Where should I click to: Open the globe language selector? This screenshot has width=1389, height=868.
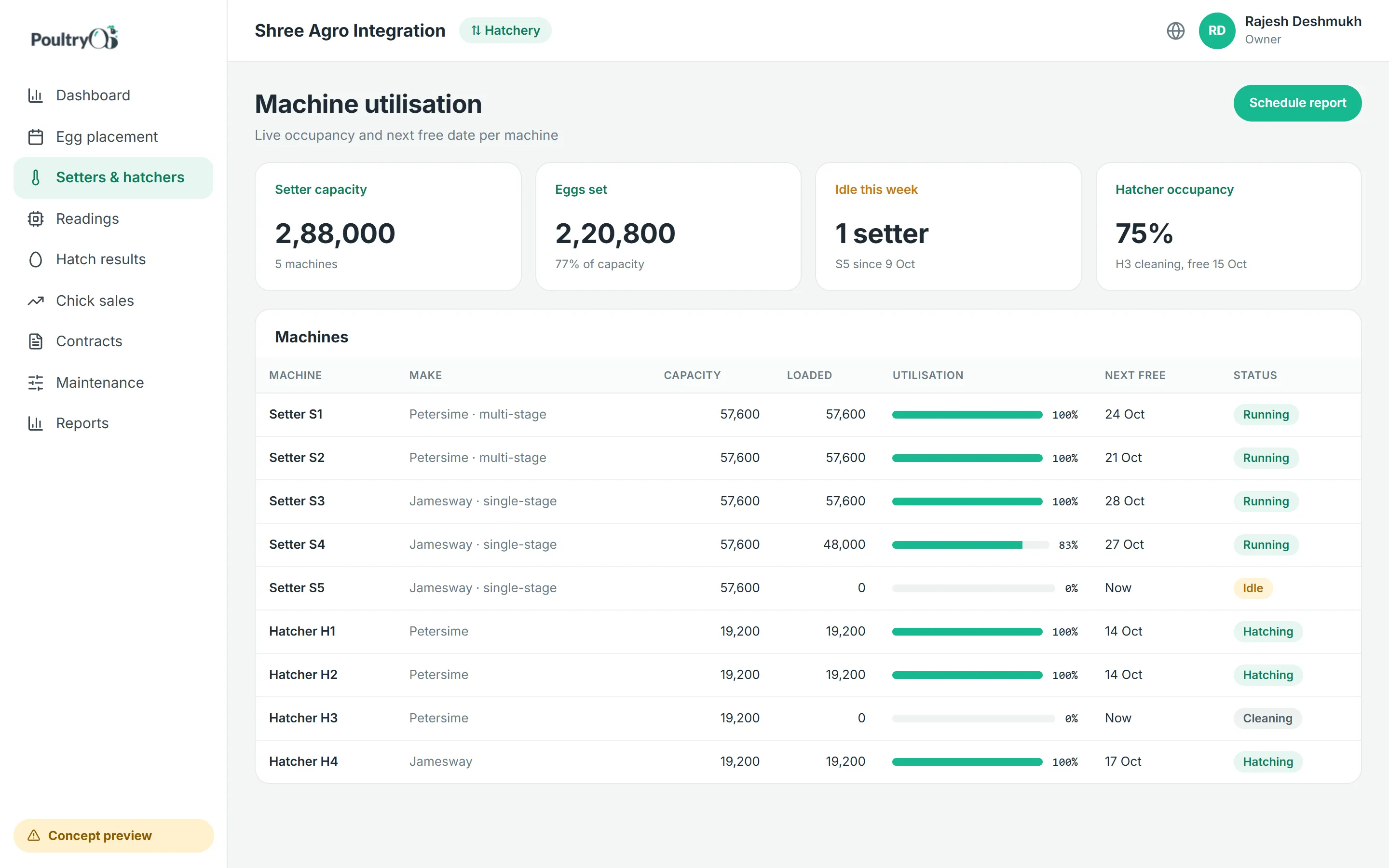click(1175, 30)
